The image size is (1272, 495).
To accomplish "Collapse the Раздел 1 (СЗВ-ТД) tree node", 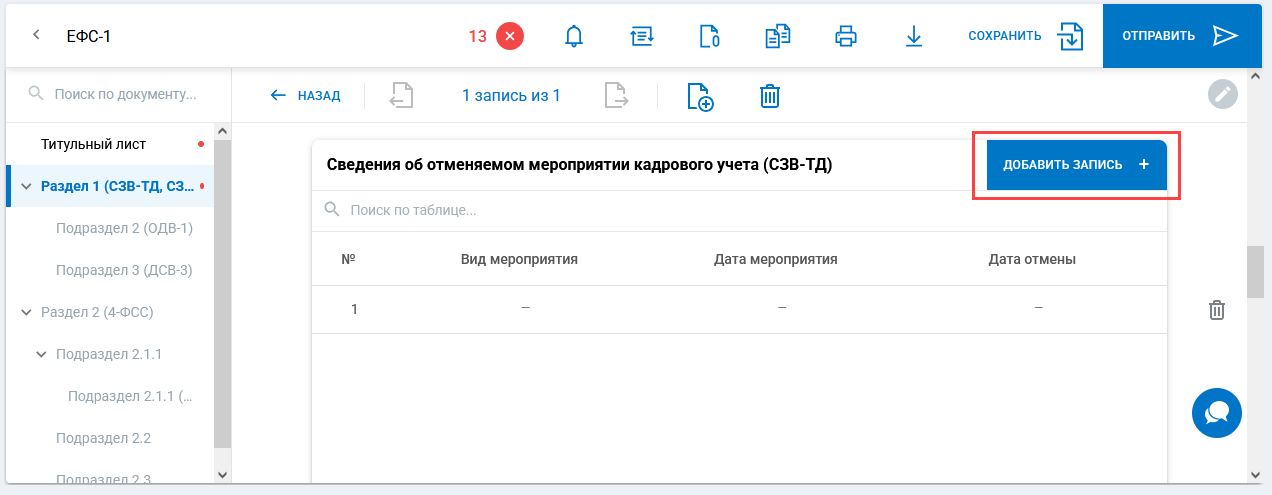I will point(26,186).
